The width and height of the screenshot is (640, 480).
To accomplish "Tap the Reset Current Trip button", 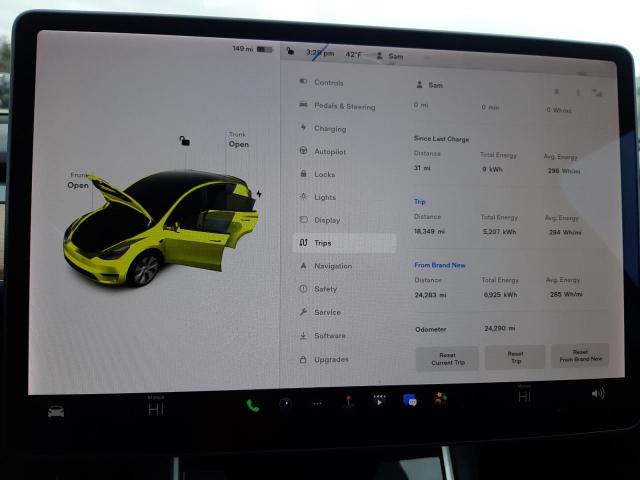I will coord(447,359).
